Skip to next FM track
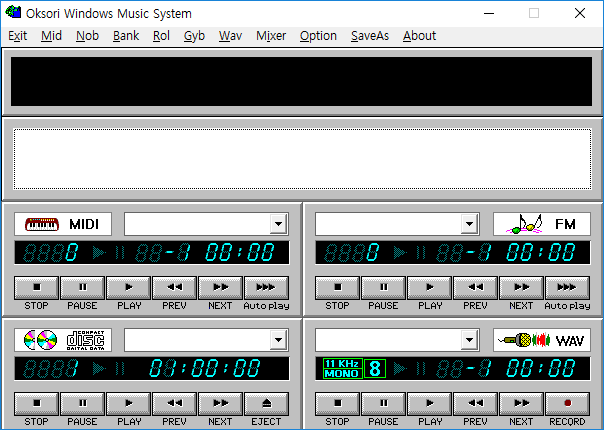The image size is (604, 430). [x=522, y=287]
